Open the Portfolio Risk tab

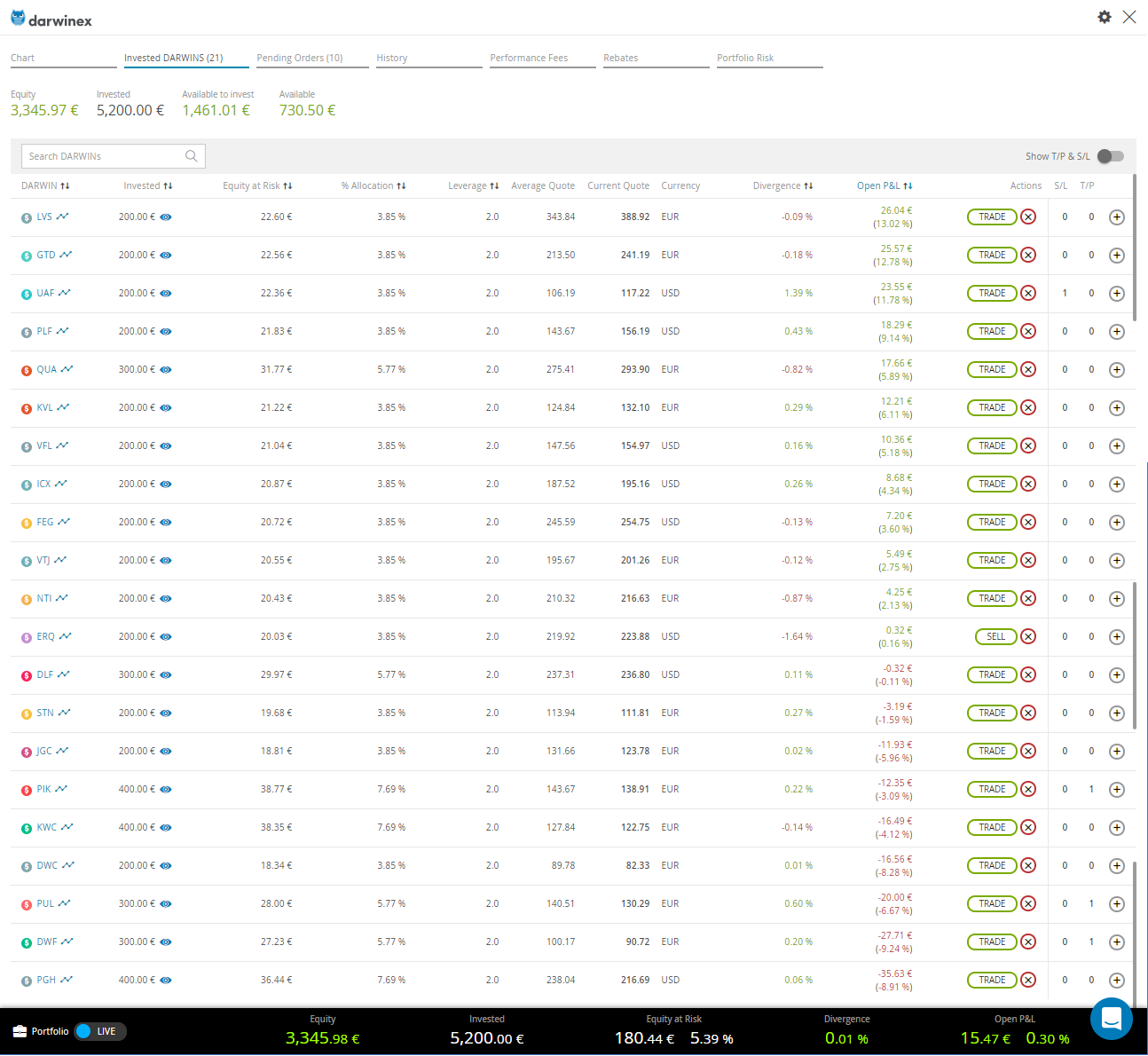[770, 59]
